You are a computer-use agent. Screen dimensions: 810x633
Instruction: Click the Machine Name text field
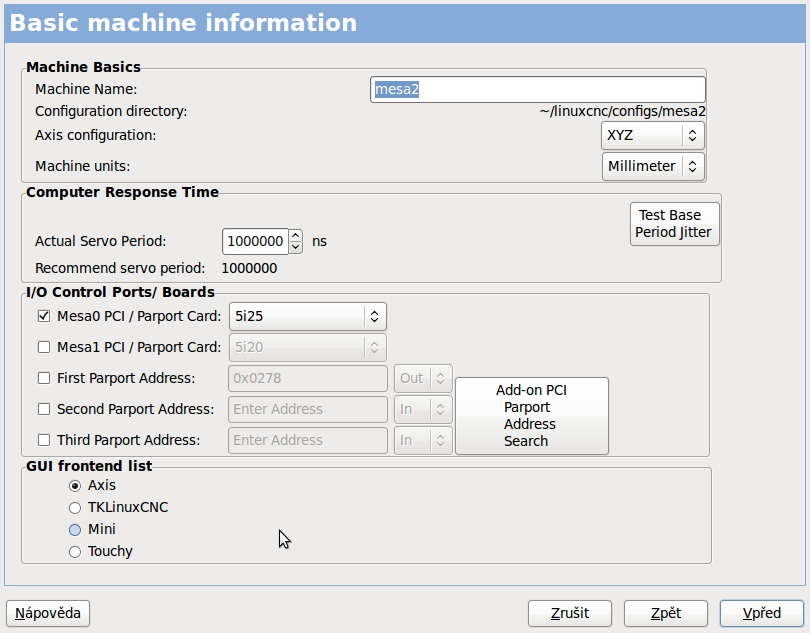point(538,89)
